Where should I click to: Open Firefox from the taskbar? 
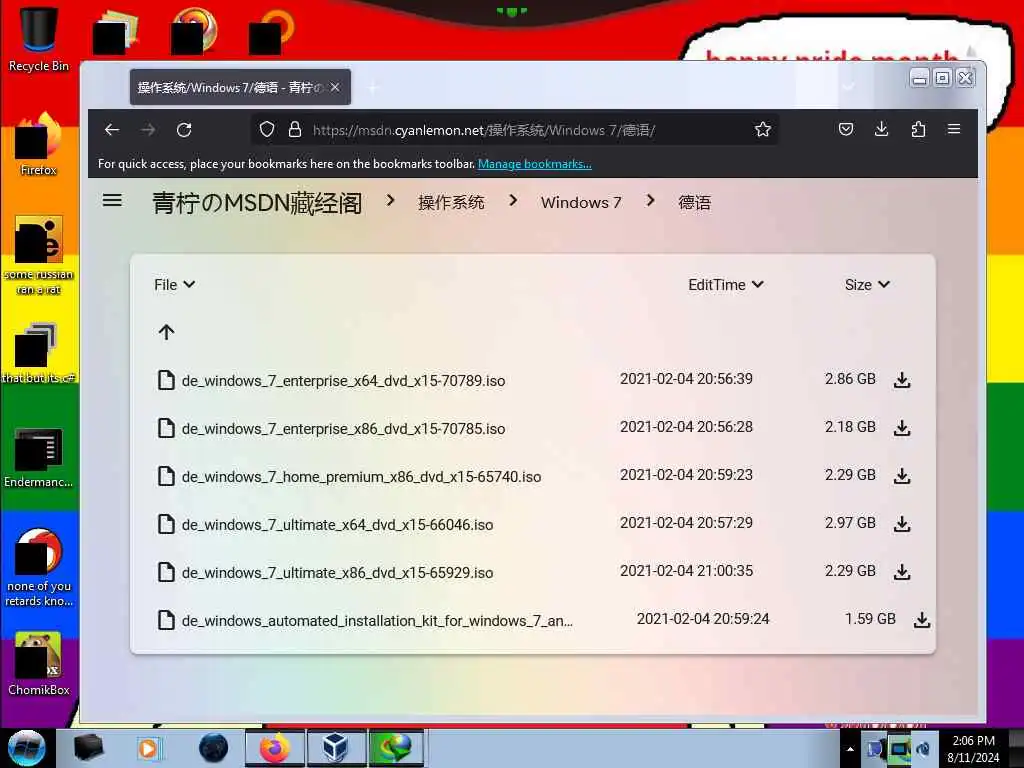[x=274, y=748]
